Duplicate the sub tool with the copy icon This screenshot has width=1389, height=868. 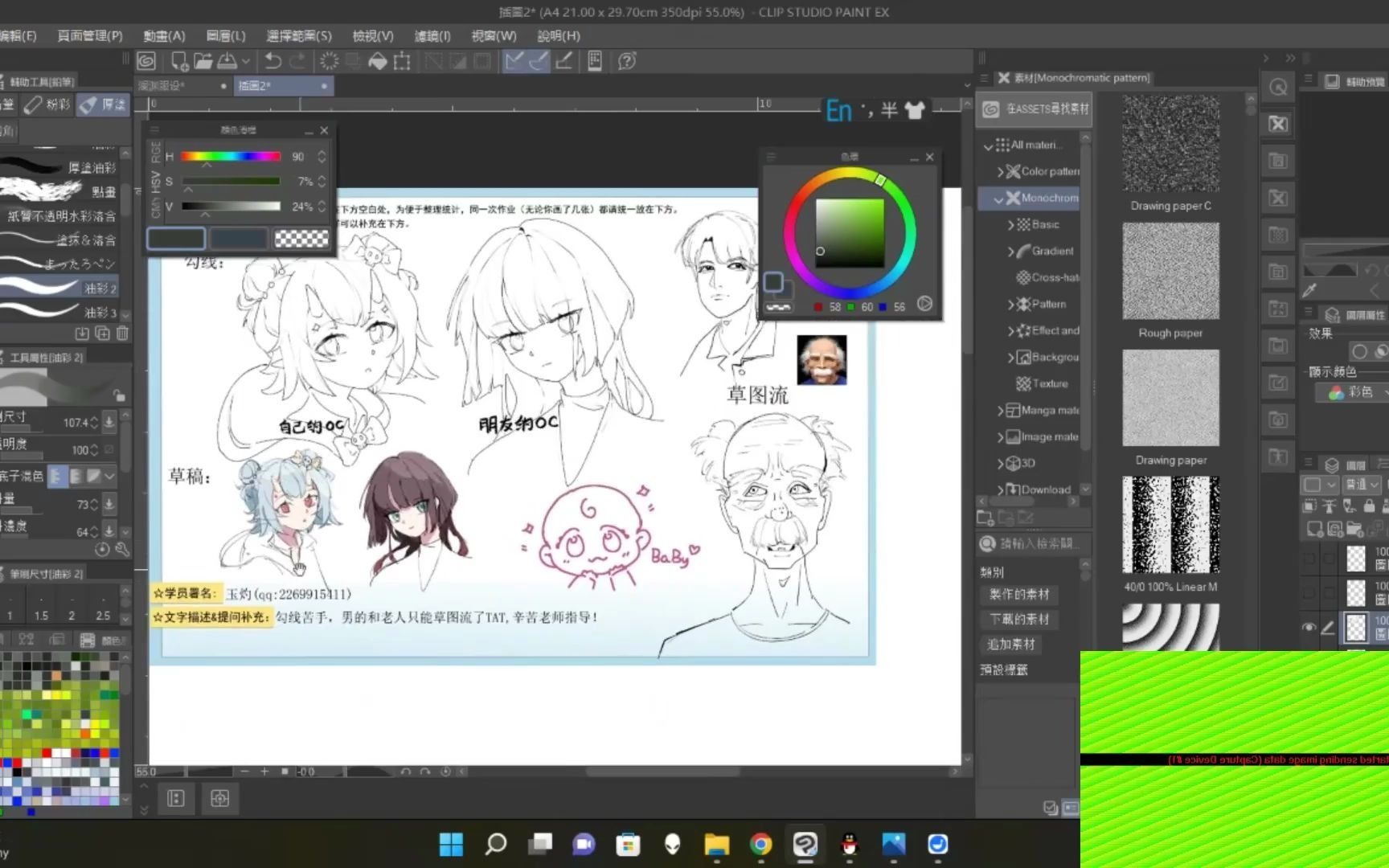tap(103, 333)
